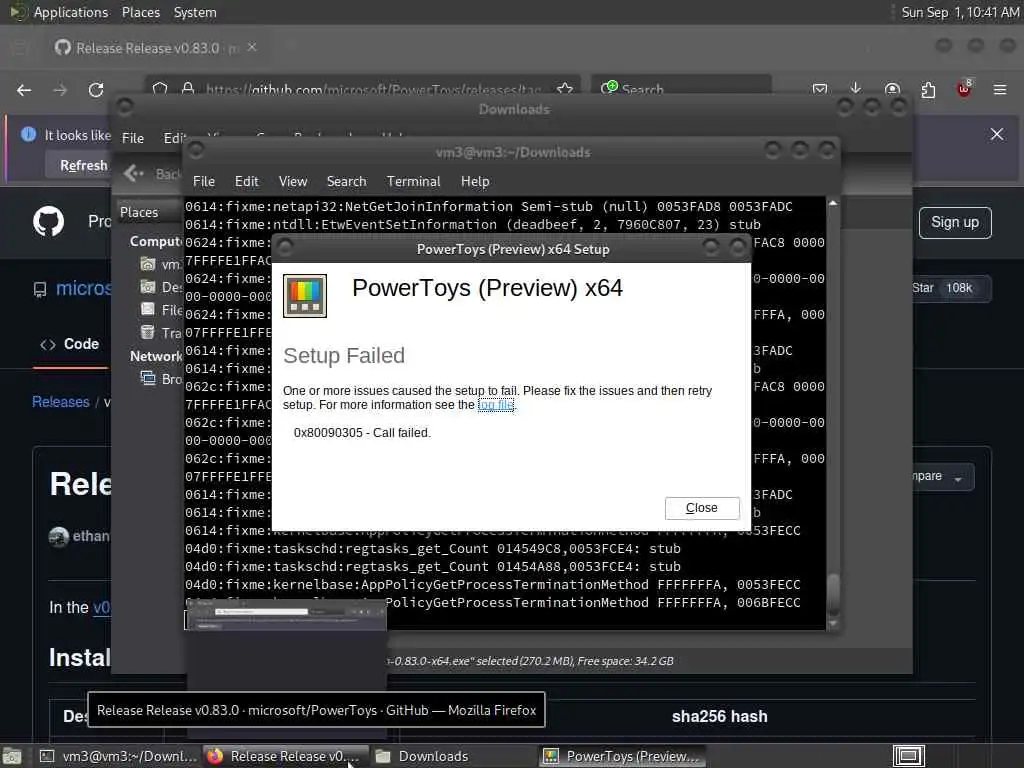
Task: Click the ethan author avatar
Action: coord(59,537)
